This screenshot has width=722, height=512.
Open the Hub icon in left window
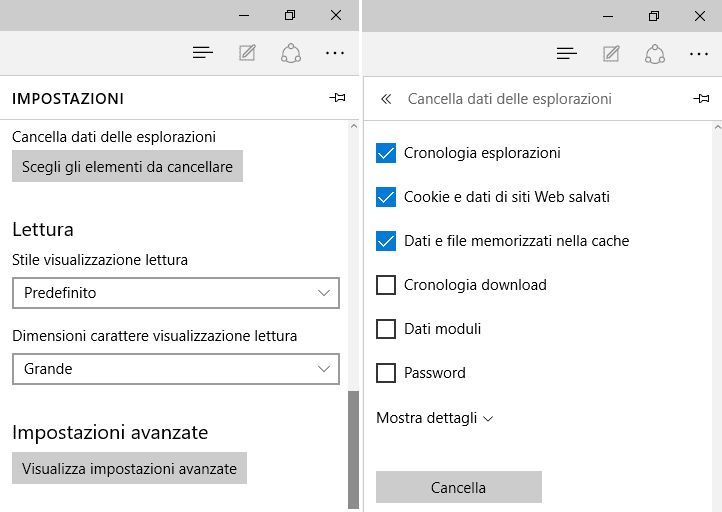point(203,53)
